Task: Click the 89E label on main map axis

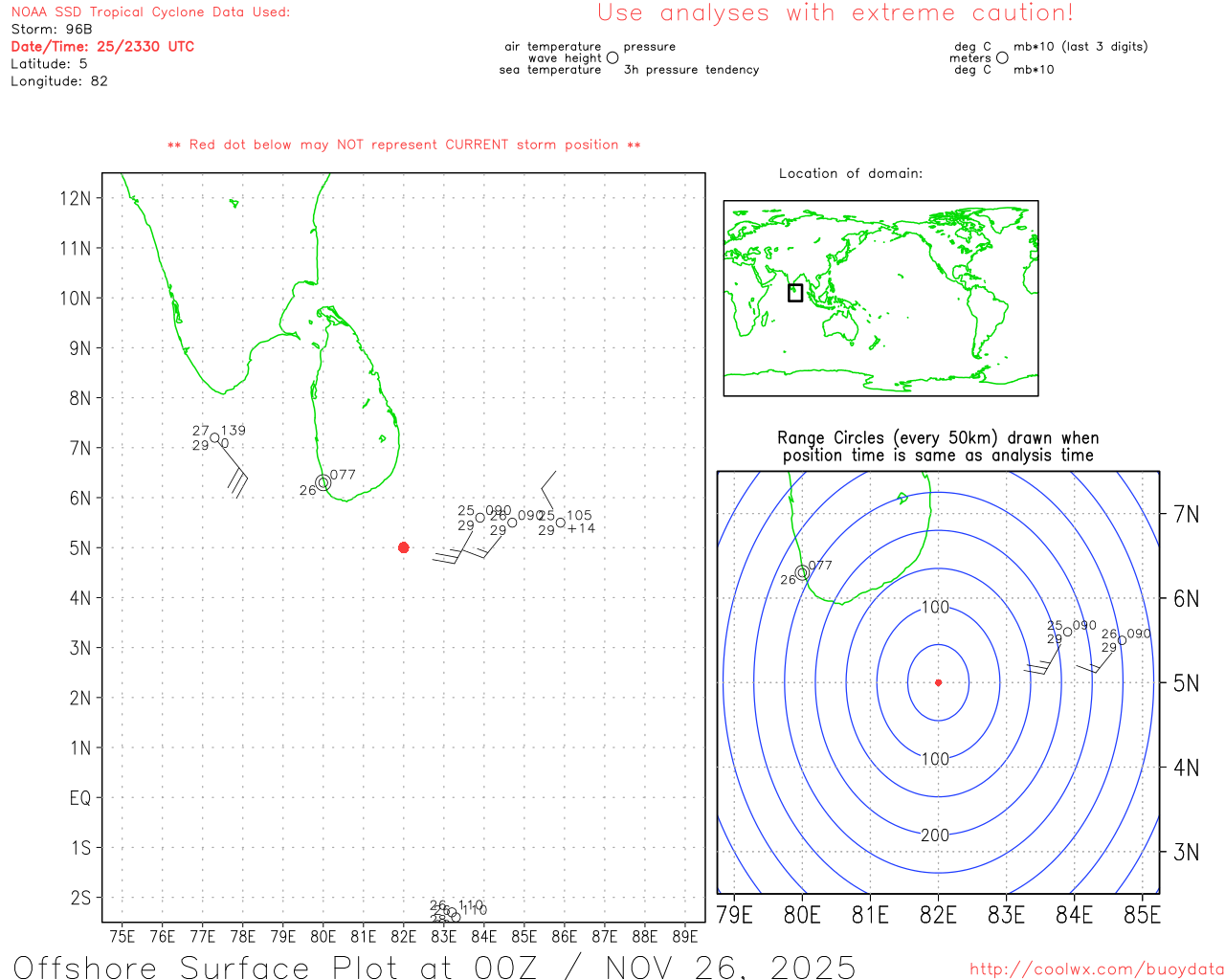Action: coord(685,936)
